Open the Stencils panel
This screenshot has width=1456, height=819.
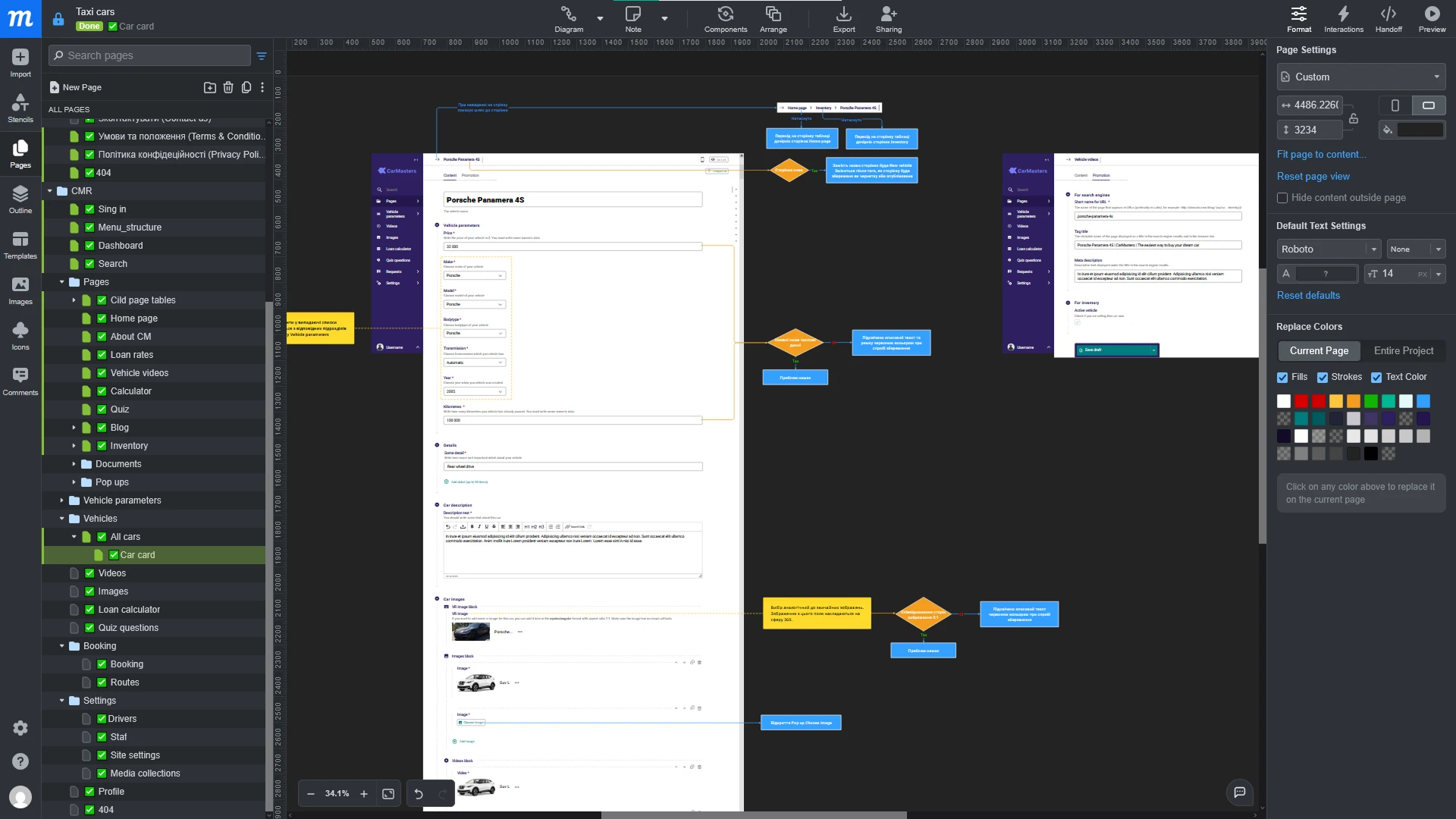[20, 108]
